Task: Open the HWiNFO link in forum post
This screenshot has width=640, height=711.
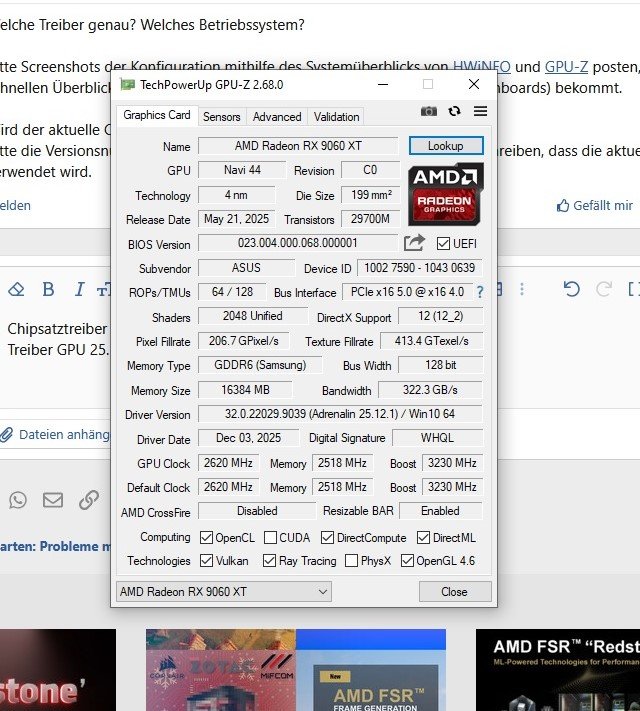Action: 482,67
